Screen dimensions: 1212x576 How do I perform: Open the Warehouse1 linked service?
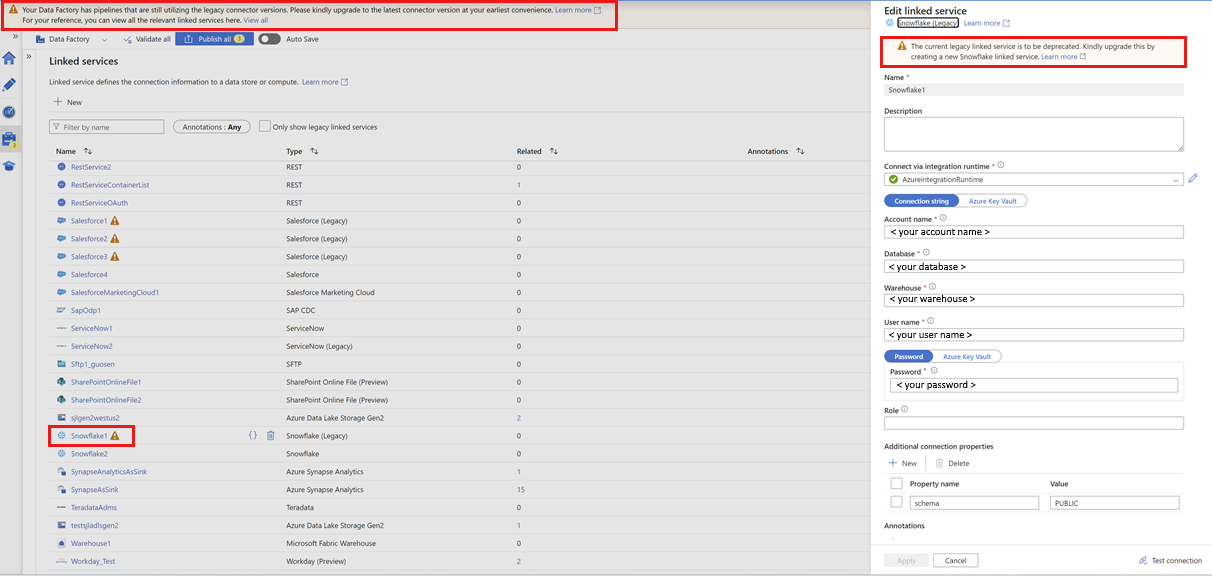[x=91, y=543]
